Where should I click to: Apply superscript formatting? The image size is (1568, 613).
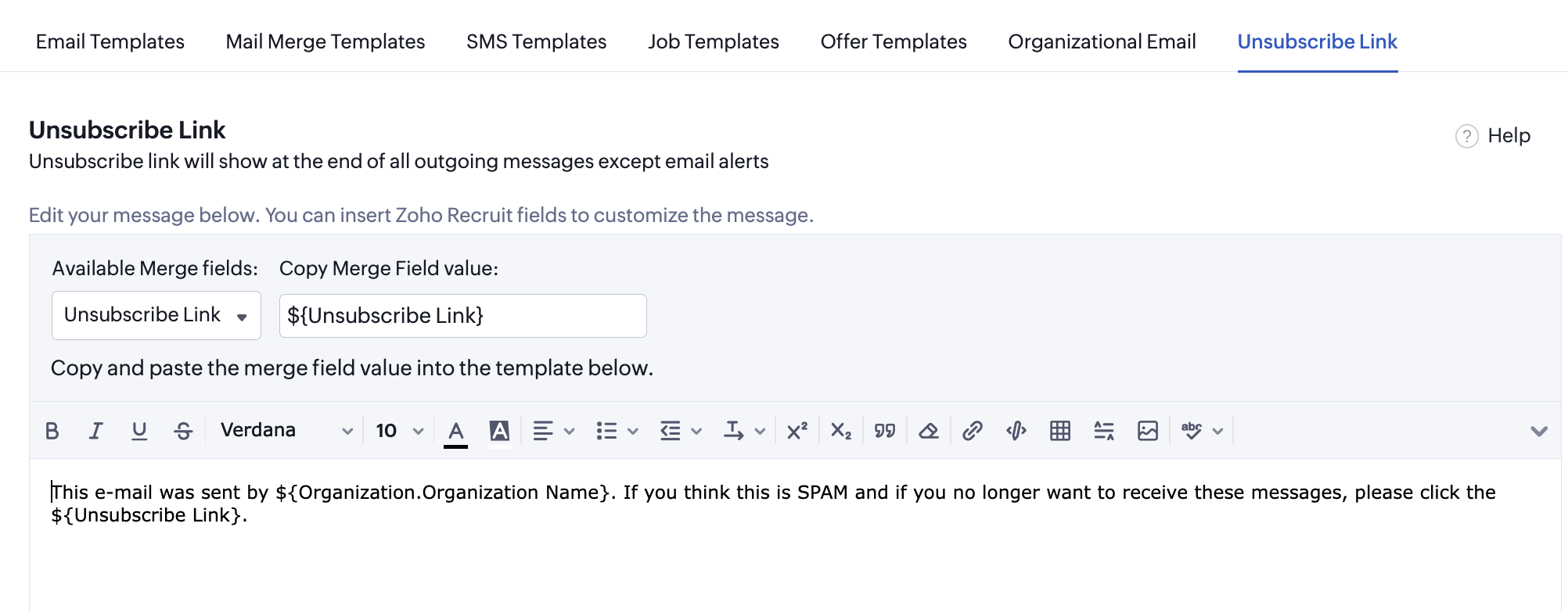797,431
